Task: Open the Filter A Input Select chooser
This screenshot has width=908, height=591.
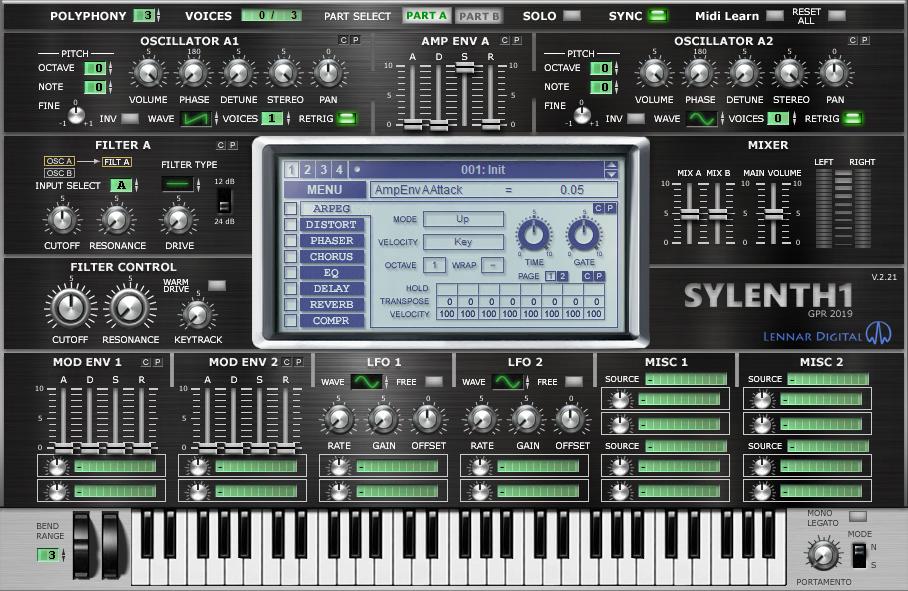Action: click(122, 185)
